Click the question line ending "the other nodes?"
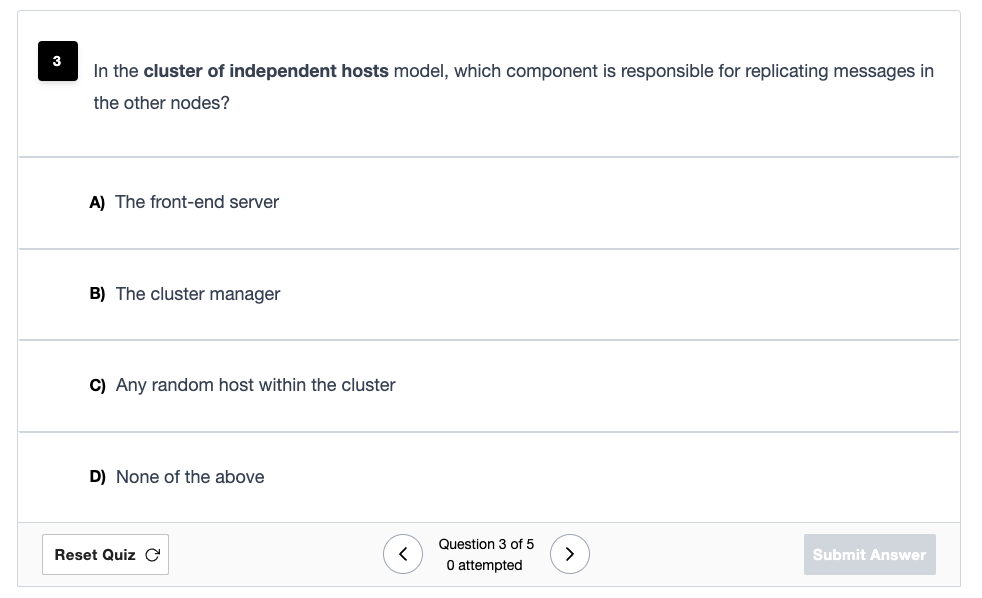This screenshot has height=598, width=982. pos(162,103)
